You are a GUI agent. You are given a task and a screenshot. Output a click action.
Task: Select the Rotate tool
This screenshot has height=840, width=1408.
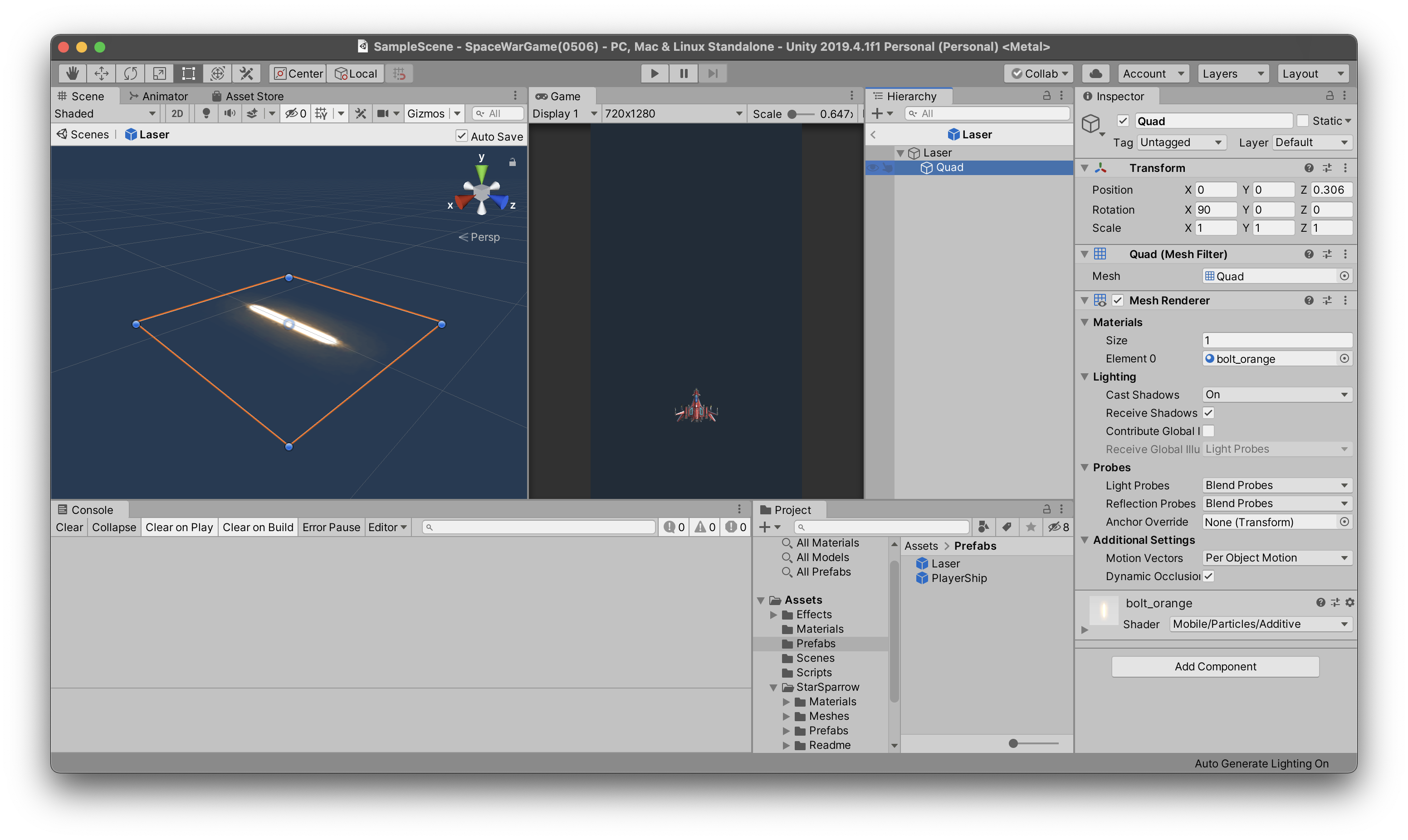131,73
